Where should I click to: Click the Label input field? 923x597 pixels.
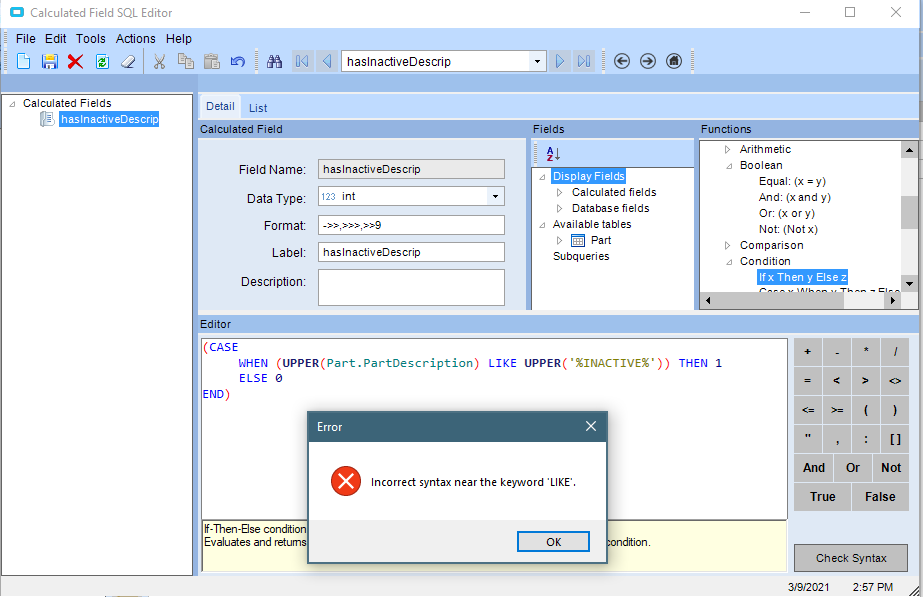411,252
